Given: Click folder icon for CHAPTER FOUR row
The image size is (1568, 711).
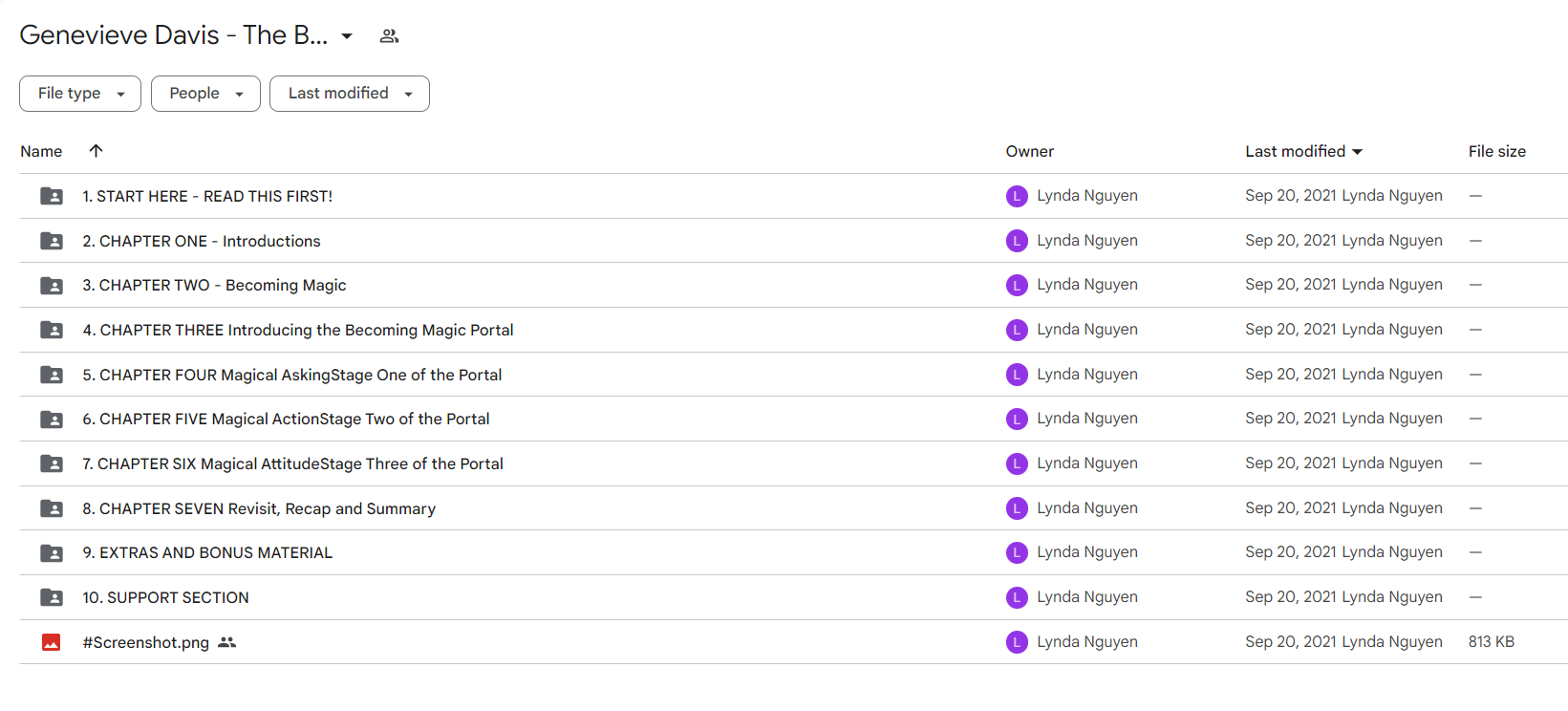Looking at the screenshot, I should 52,375.
